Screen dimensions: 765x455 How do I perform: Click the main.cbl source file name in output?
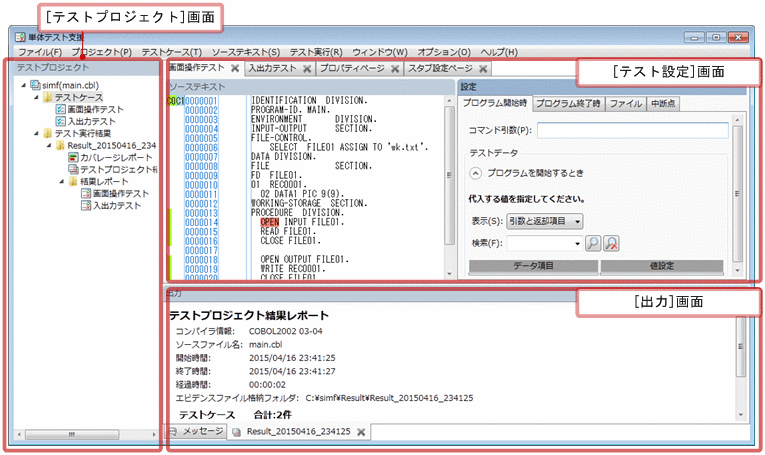coord(265,344)
